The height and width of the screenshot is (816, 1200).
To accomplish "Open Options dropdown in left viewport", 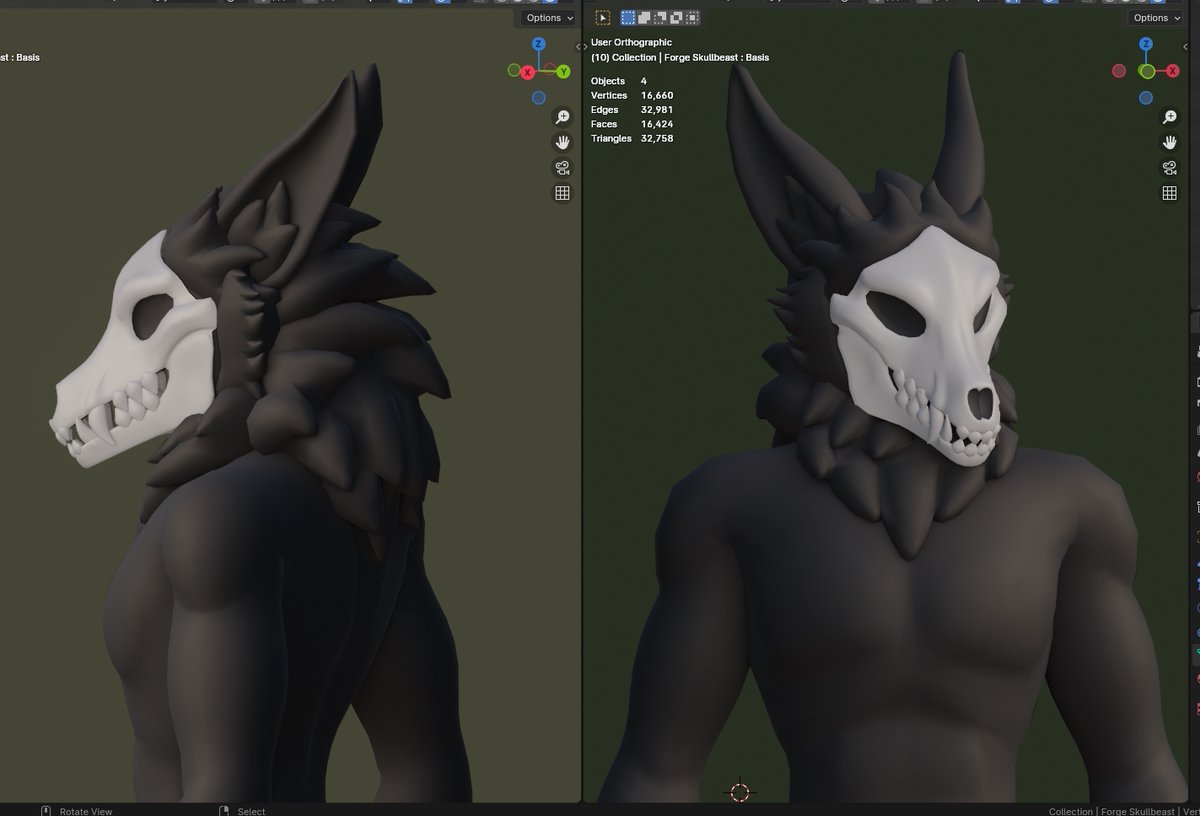I will [x=548, y=18].
